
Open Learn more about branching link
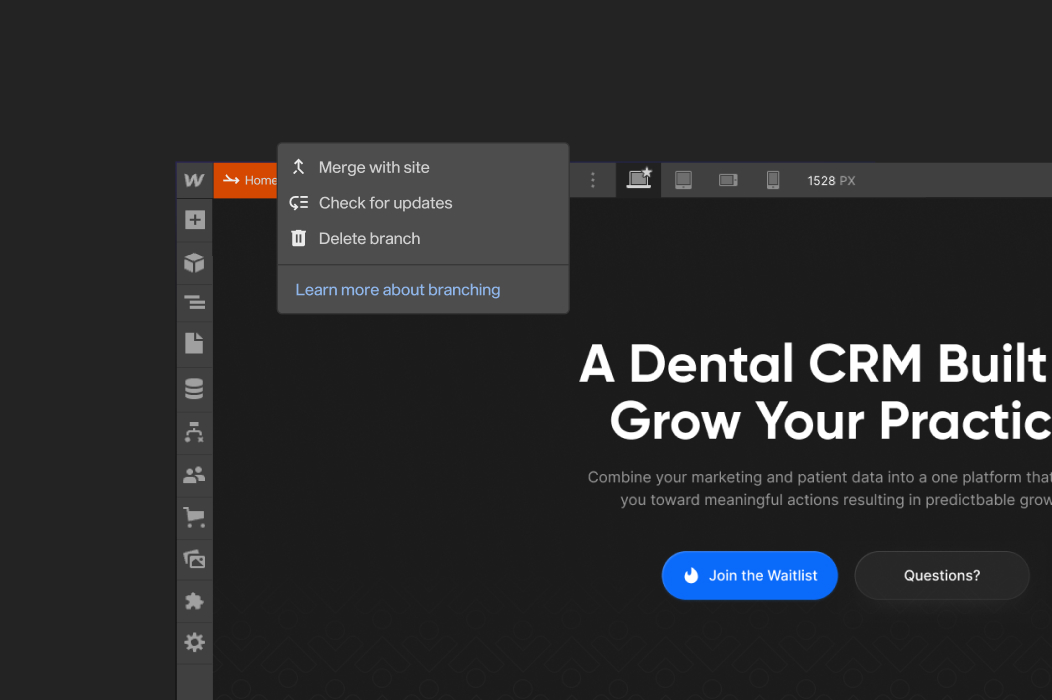(x=398, y=290)
